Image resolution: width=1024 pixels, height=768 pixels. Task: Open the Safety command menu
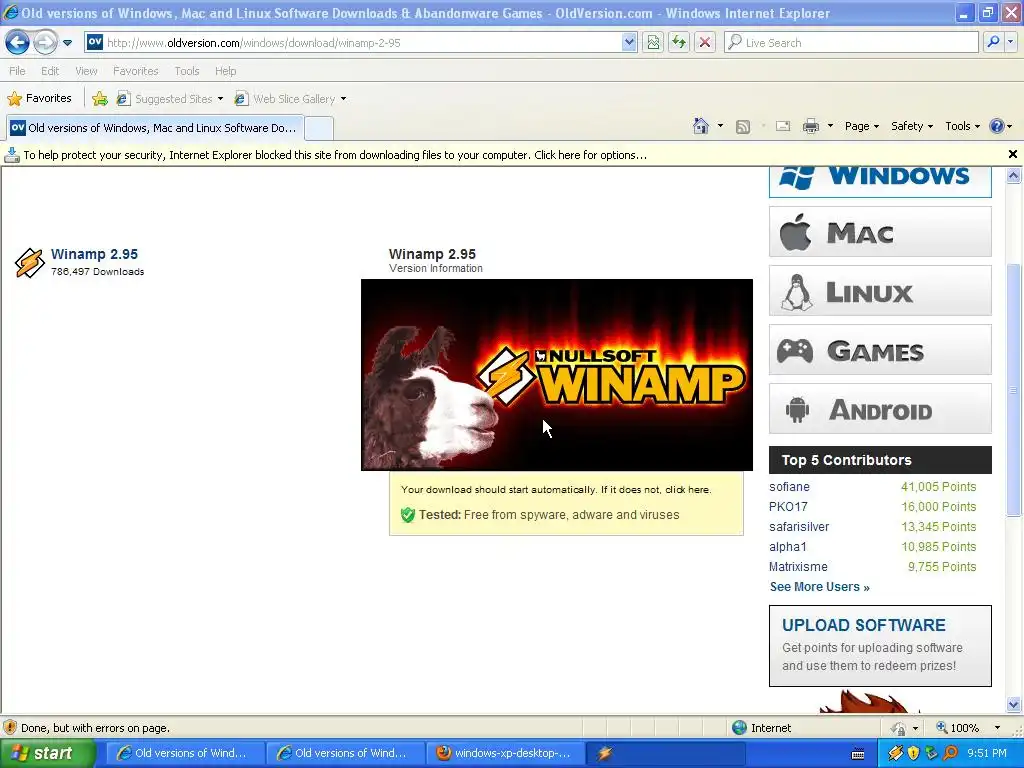tap(912, 126)
